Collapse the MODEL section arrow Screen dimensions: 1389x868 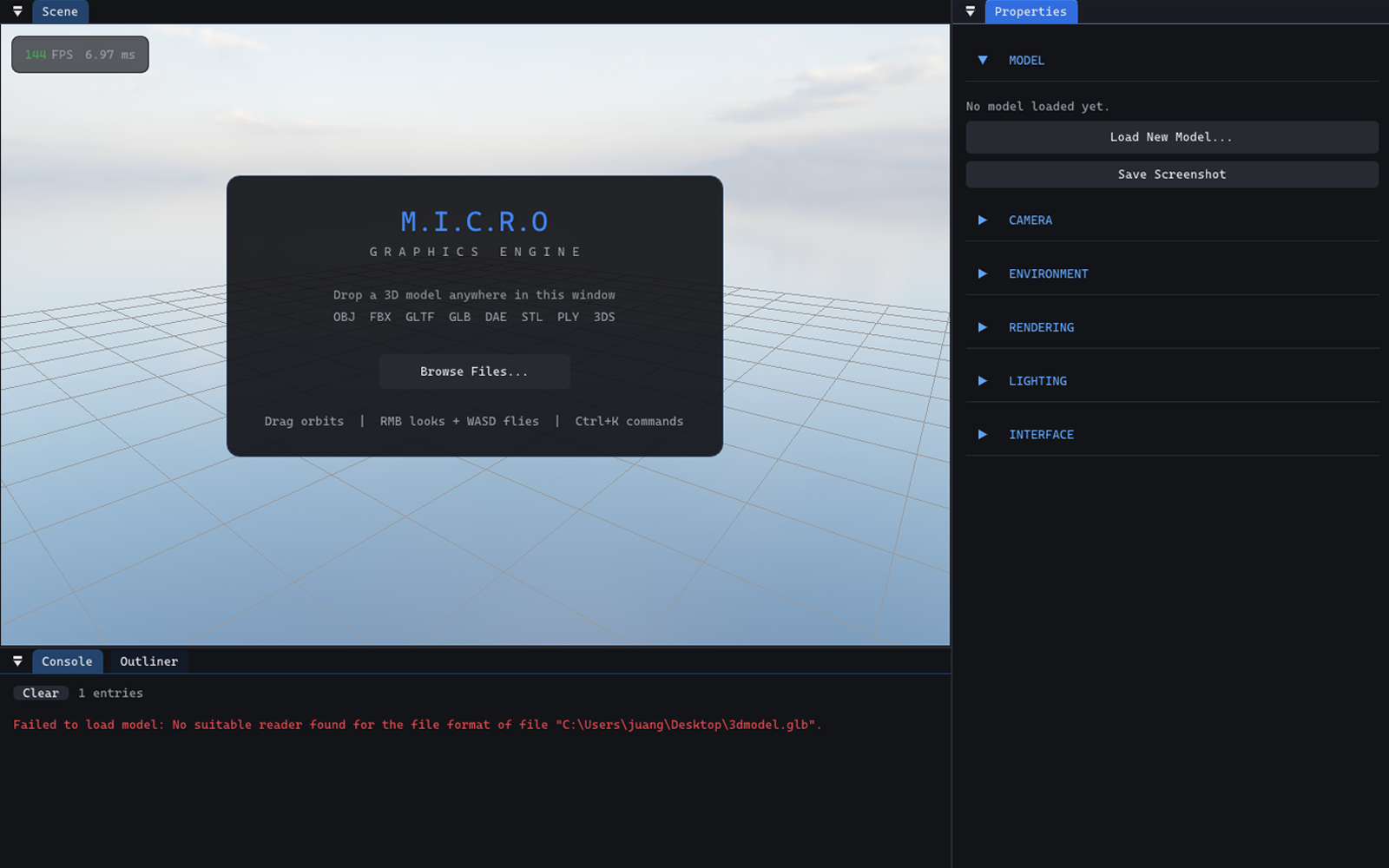(983, 60)
